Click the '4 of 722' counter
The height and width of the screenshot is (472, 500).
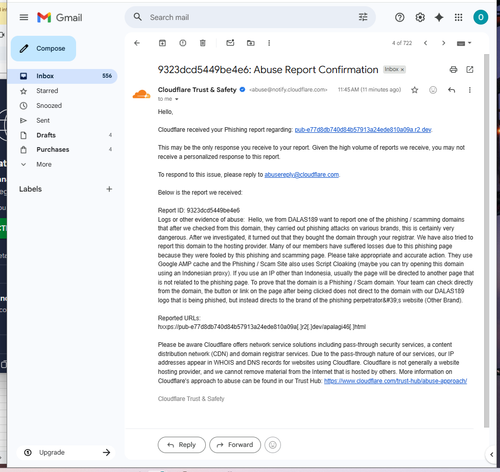coord(402,43)
